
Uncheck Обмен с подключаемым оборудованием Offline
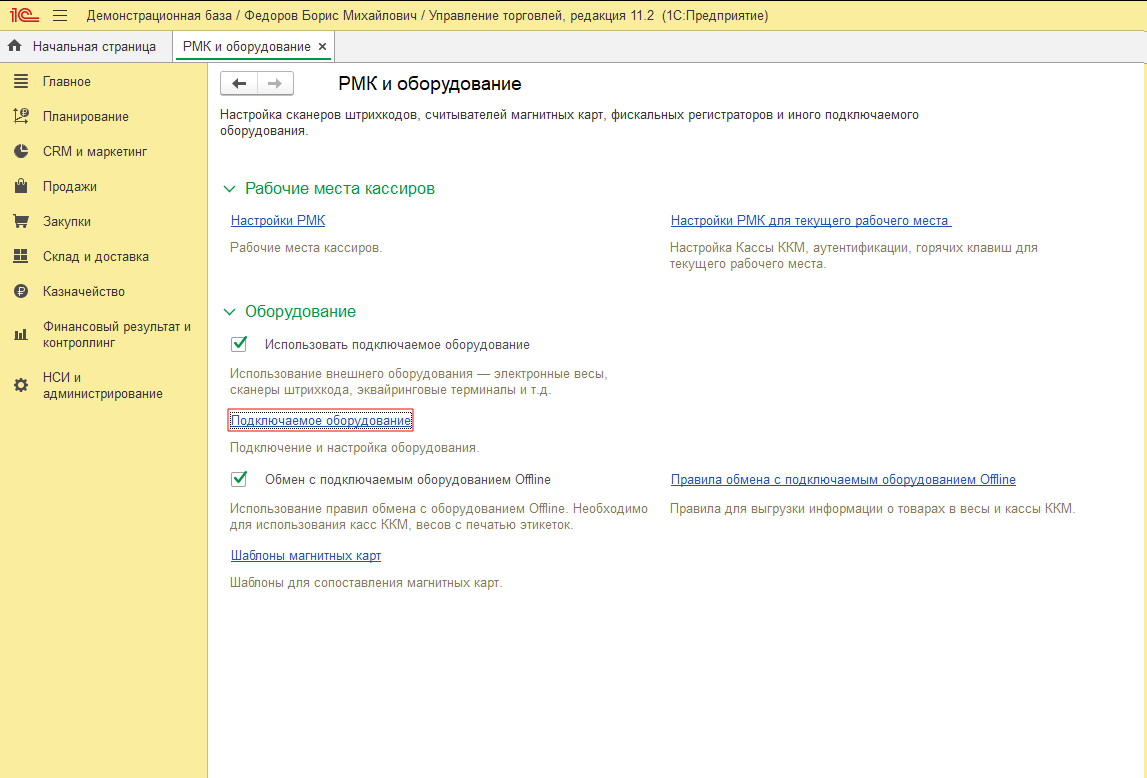point(239,479)
